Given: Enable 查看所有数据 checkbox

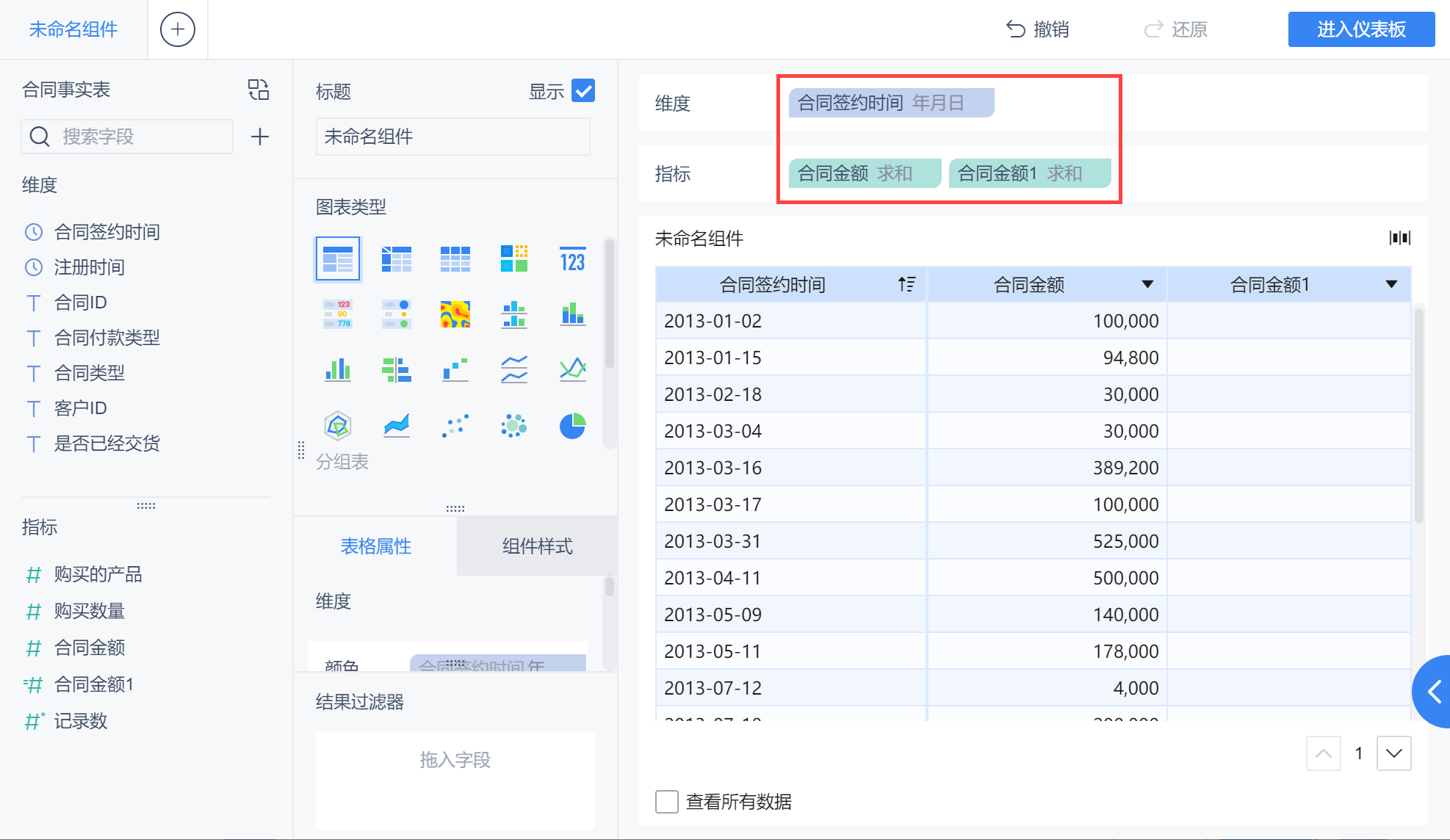Looking at the screenshot, I should click(x=667, y=801).
